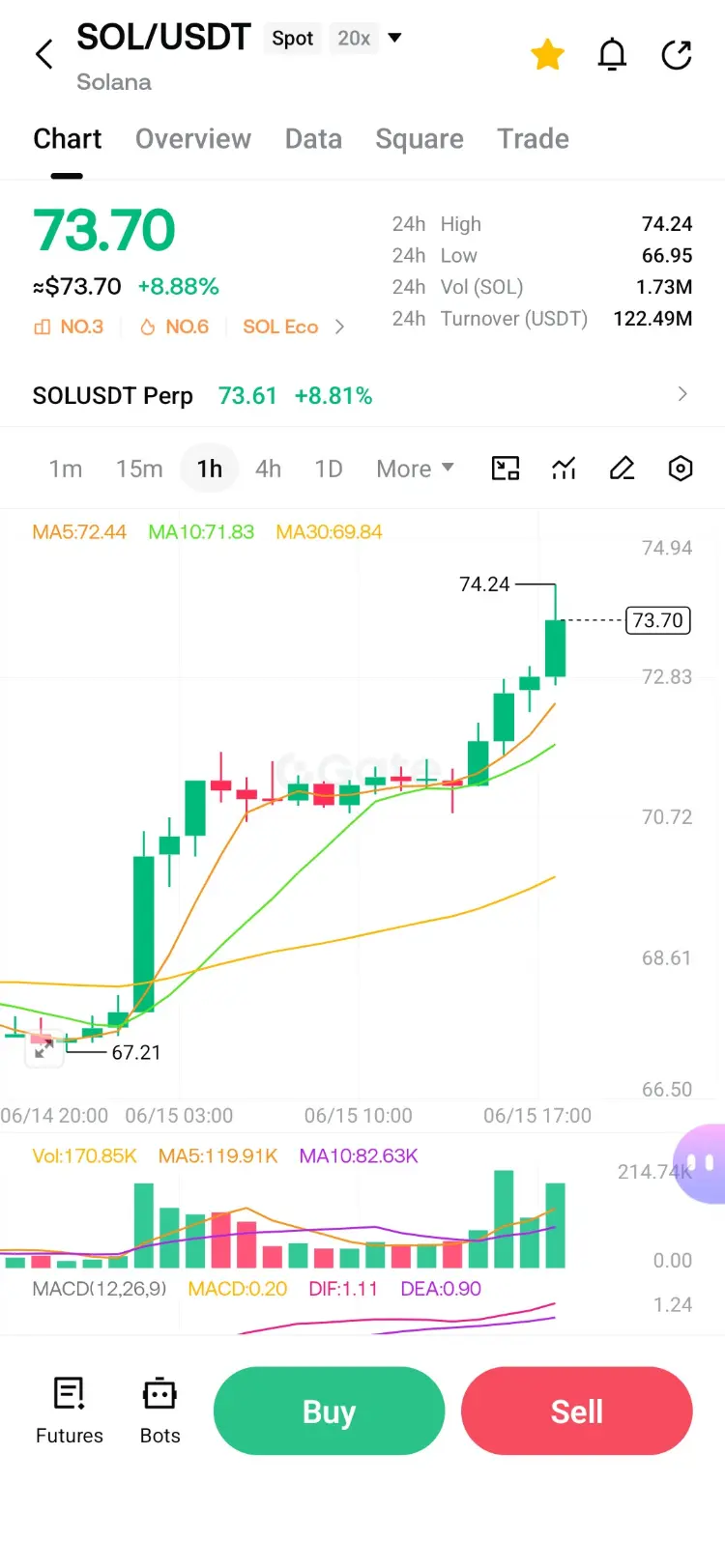Tap the 20x leverage badge
Screen dimensions: 725x1568
(354, 39)
